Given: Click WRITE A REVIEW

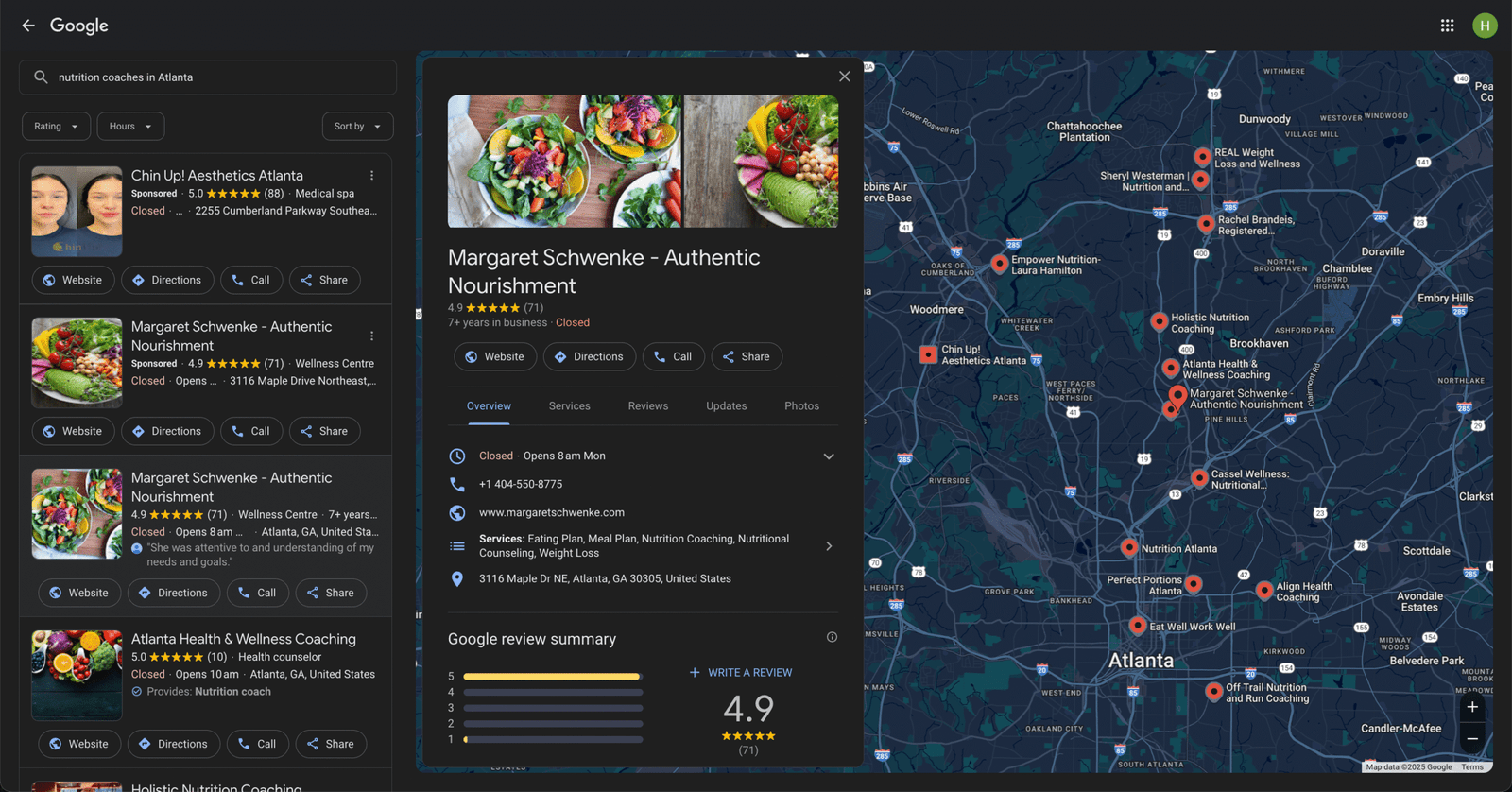Looking at the screenshot, I should pos(741,673).
